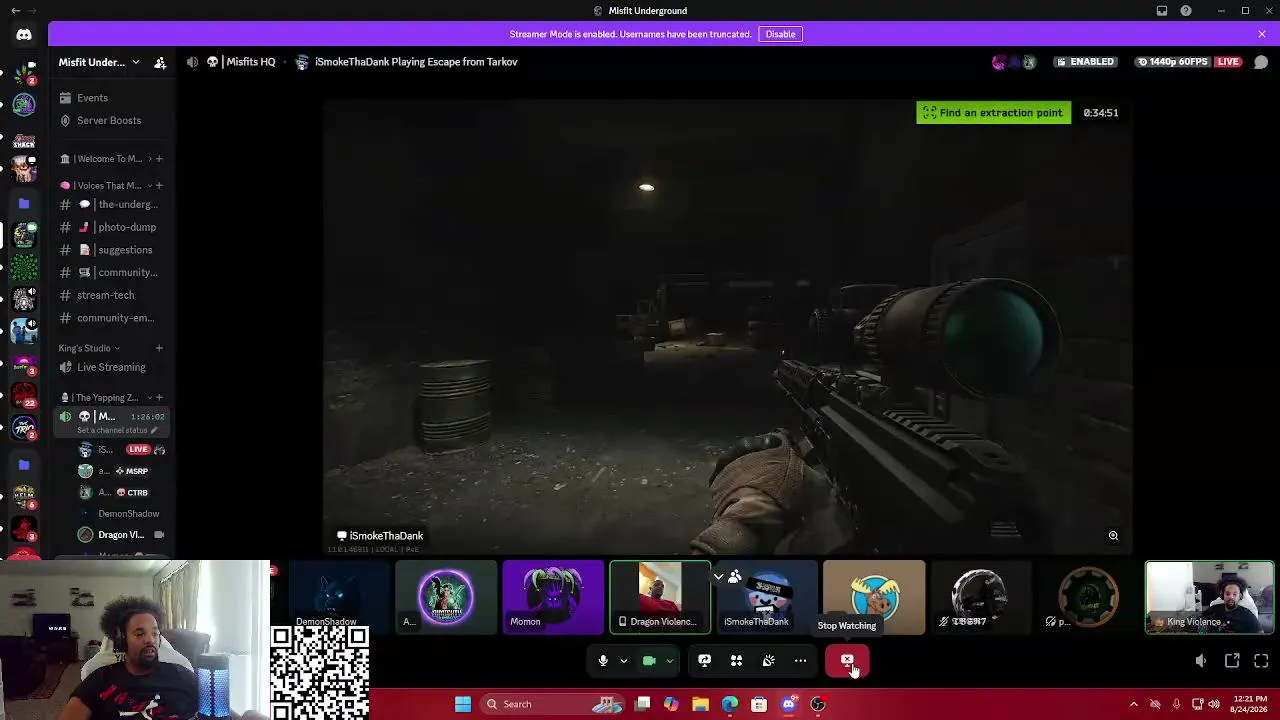Focus the Momon participant tile
Viewport: 1280px width, 720px height.
point(553,597)
